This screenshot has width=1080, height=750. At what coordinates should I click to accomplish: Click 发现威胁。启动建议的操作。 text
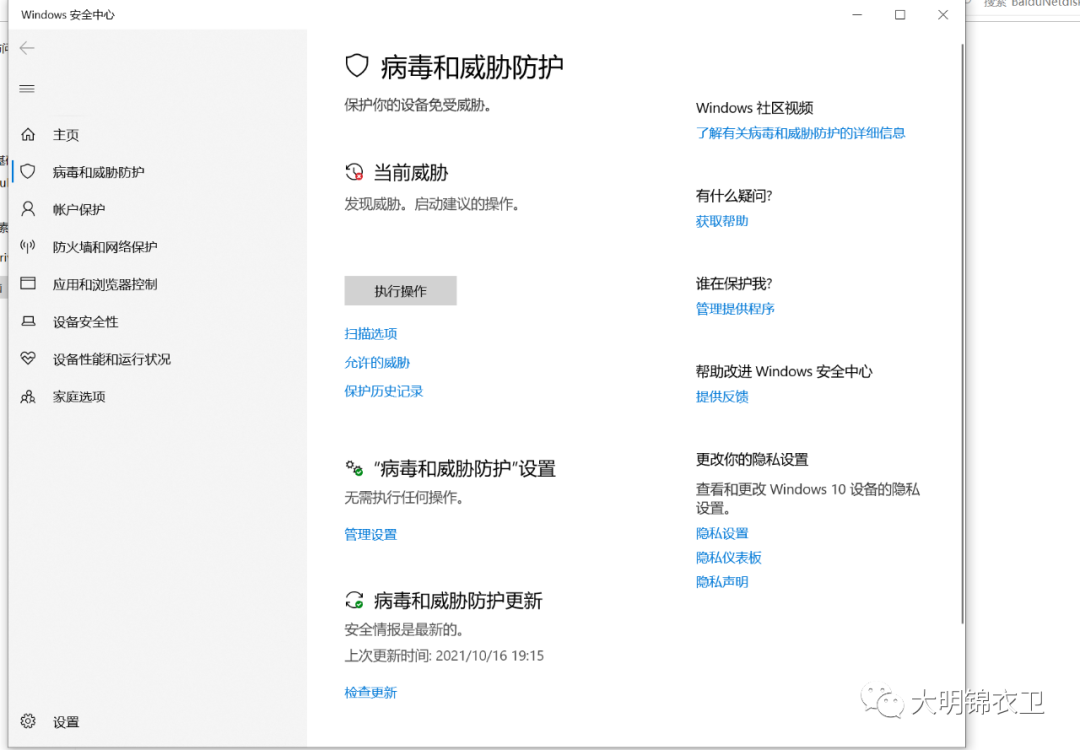(x=432, y=204)
